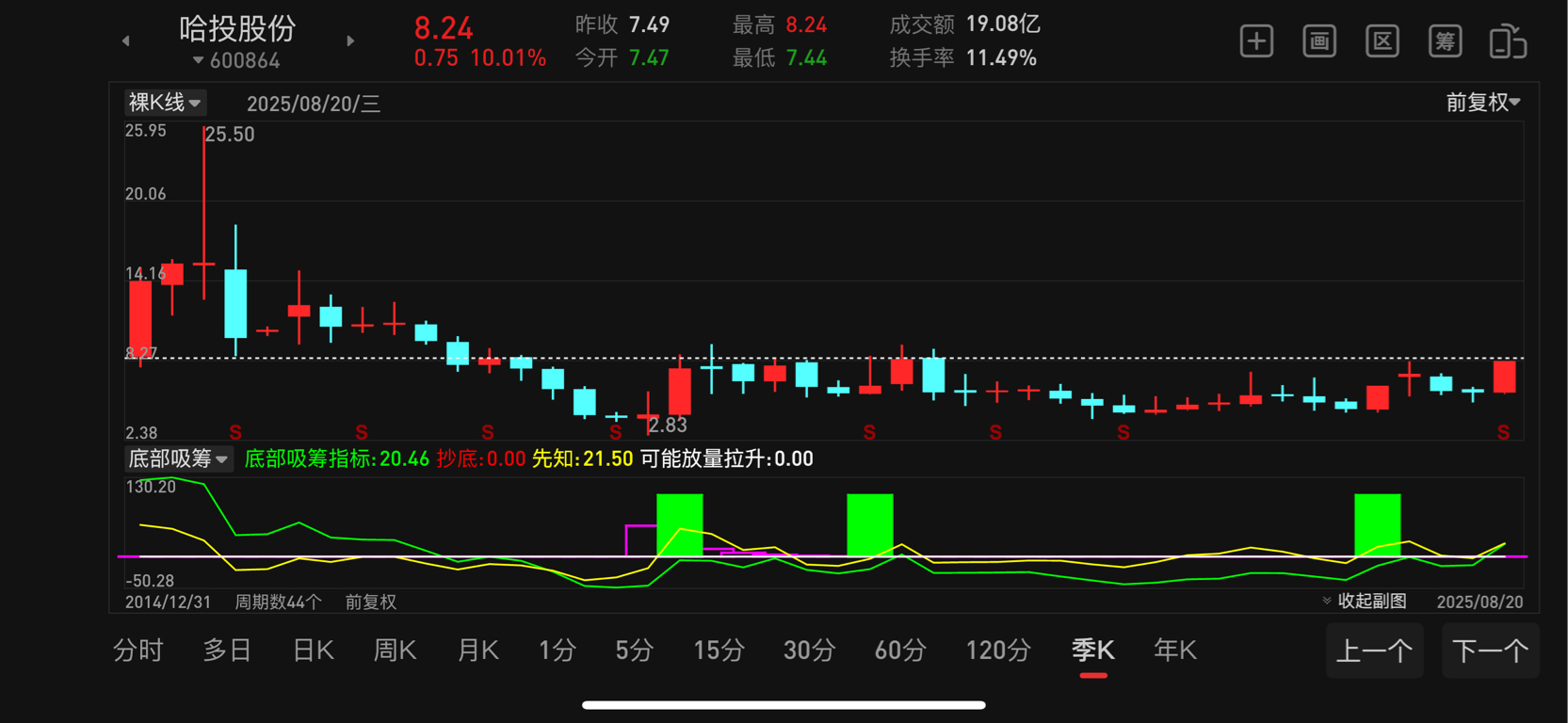Tap the 底部吸筹指标:20.46 readout
This screenshot has width=1568, height=723.
coord(337,458)
